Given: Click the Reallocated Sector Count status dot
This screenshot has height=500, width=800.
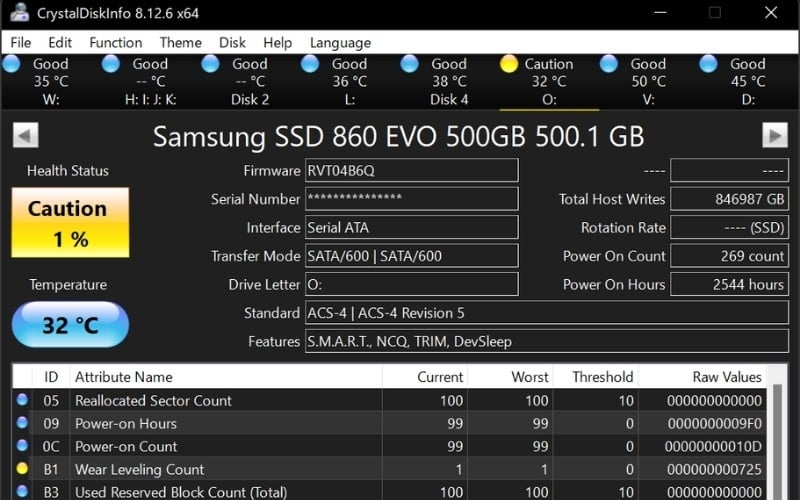Looking at the screenshot, I should click(22, 400).
